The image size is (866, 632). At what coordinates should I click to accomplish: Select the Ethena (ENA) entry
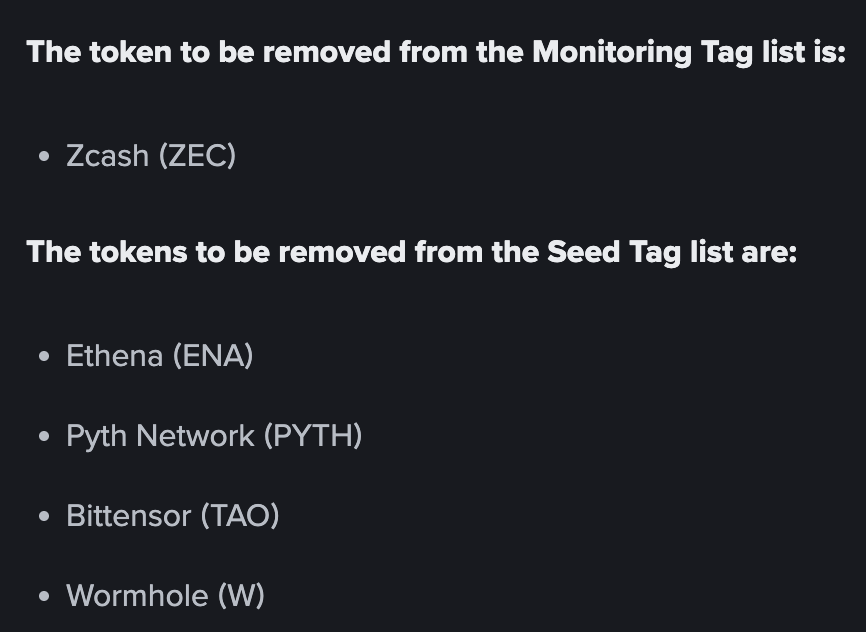pyautogui.click(x=160, y=356)
